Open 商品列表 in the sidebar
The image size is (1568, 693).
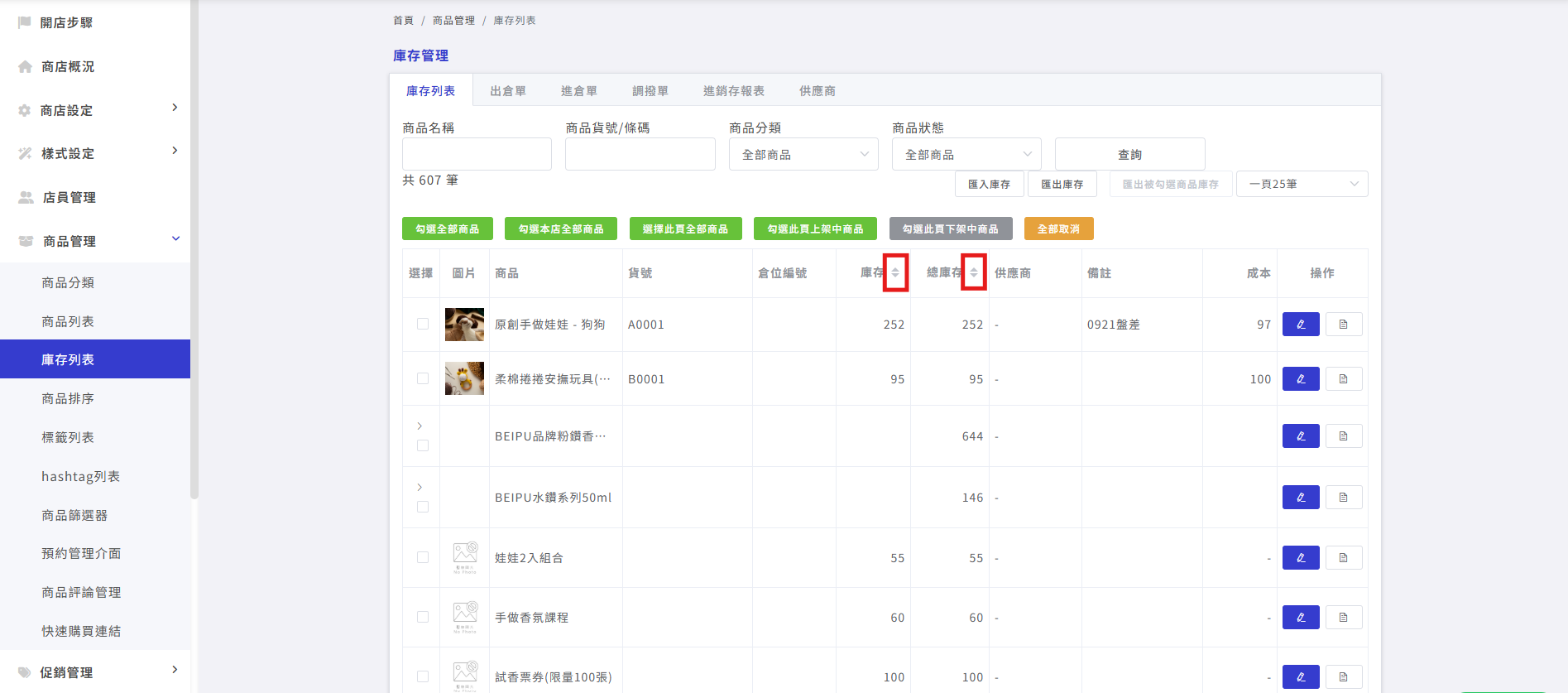tap(68, 321)
